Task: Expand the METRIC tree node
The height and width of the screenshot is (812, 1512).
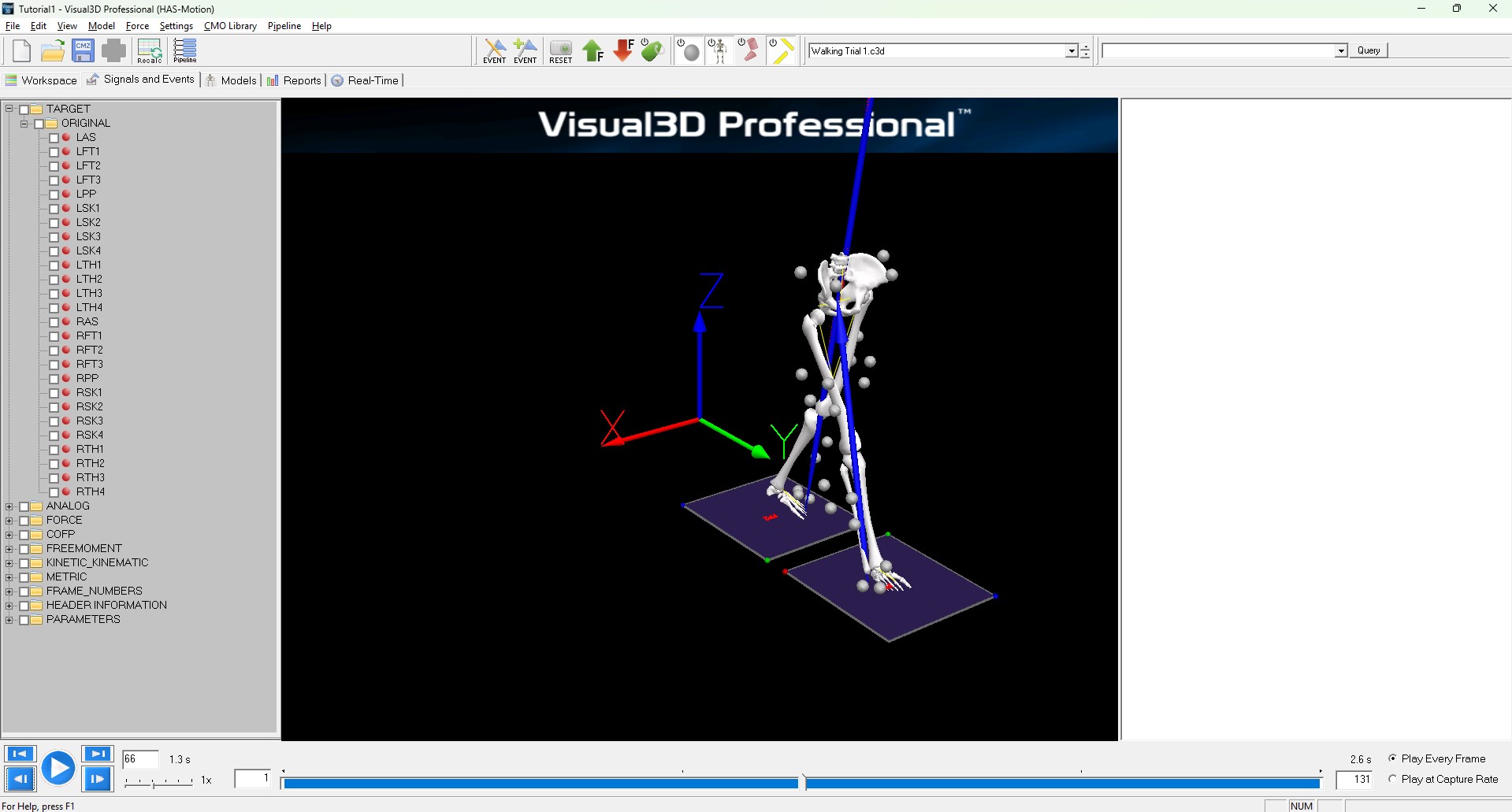Action: tap(9, 577)
